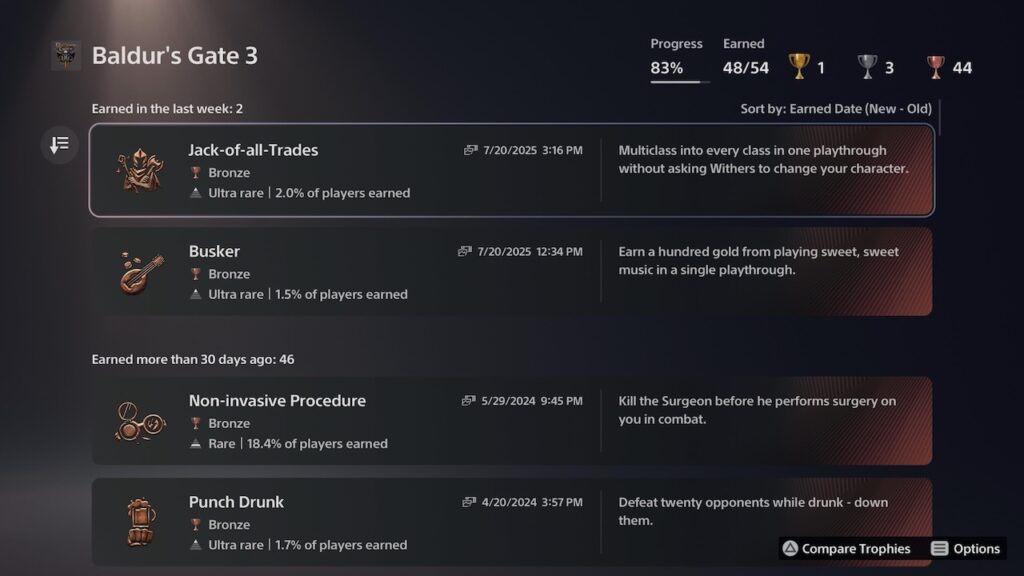Screen dimensions: 1024x576
Task: Open the Compare Trophies button
Action: [x=846, y=549]
